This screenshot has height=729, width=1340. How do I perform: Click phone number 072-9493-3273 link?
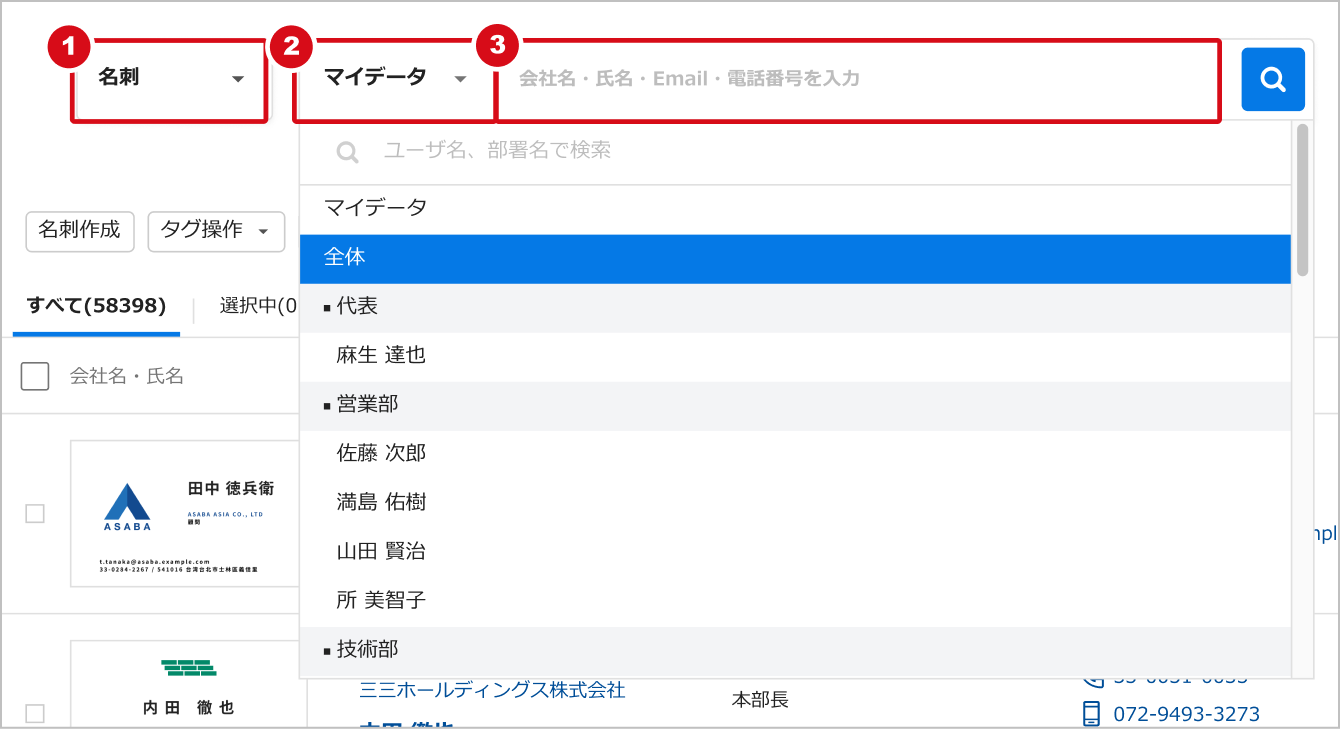coord(1186,714)
